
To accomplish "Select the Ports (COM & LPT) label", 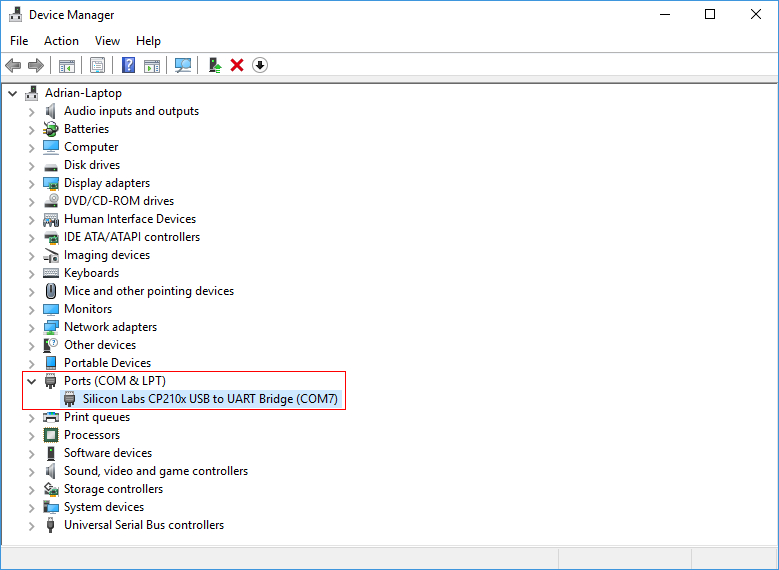I will pyautogui.click(x=115, y=381).
